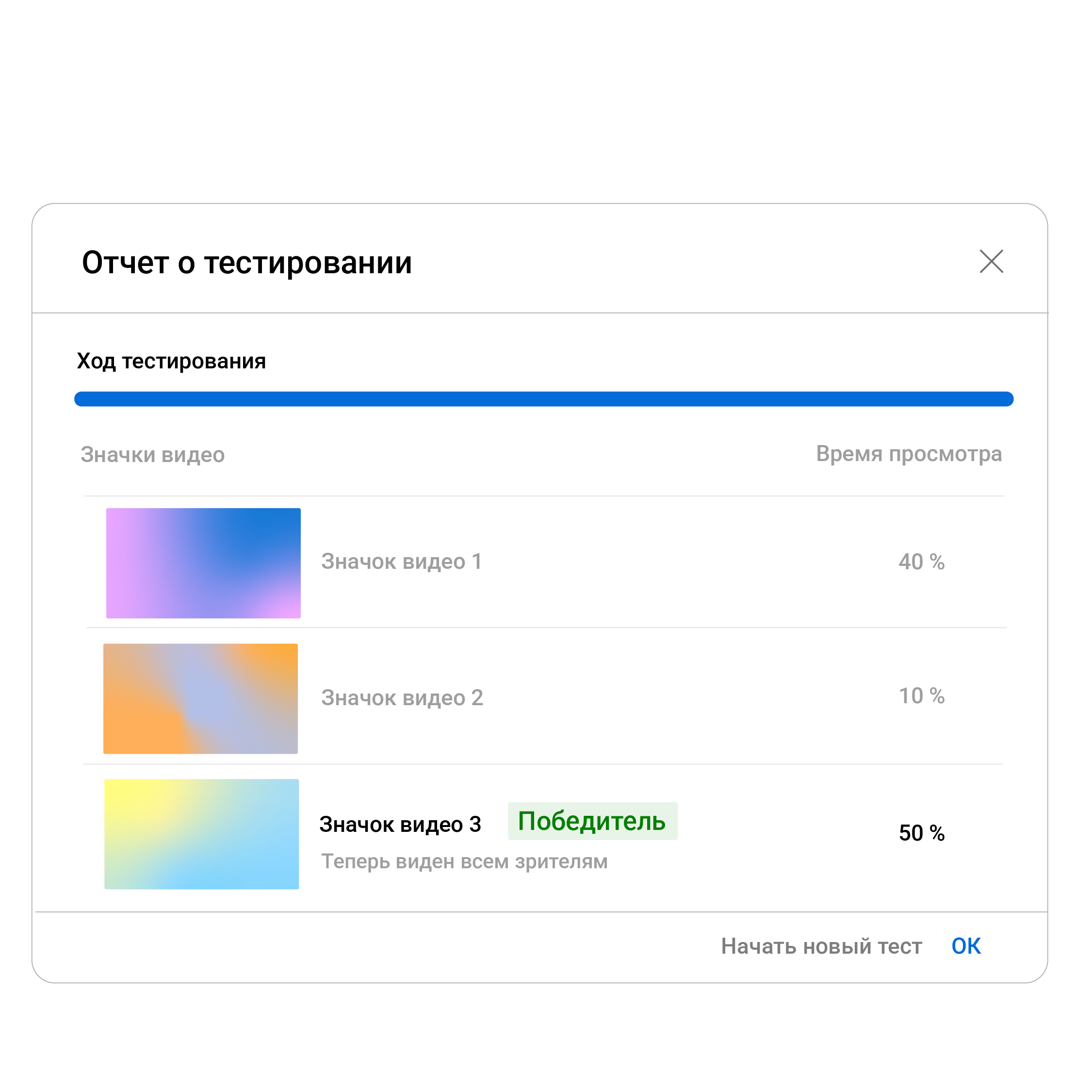This screenshot has width=1092, height=1092.
Task: Click the «Значки видео» column header
Action: pyautogui.click(x=153, y=455)
